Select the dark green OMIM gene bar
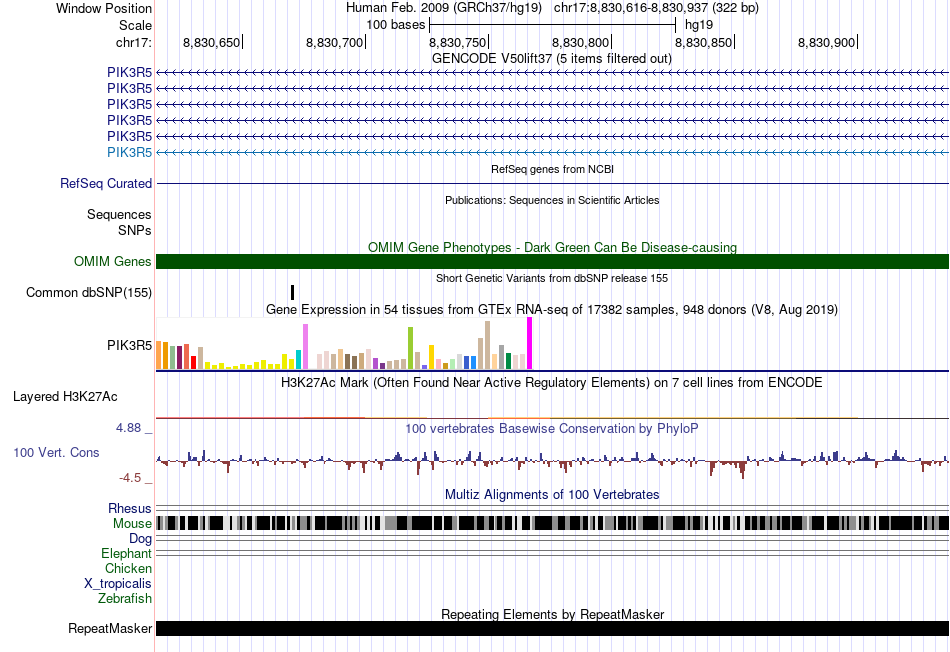The width and height of the screenshot is (950, 652). pos(552,261)
